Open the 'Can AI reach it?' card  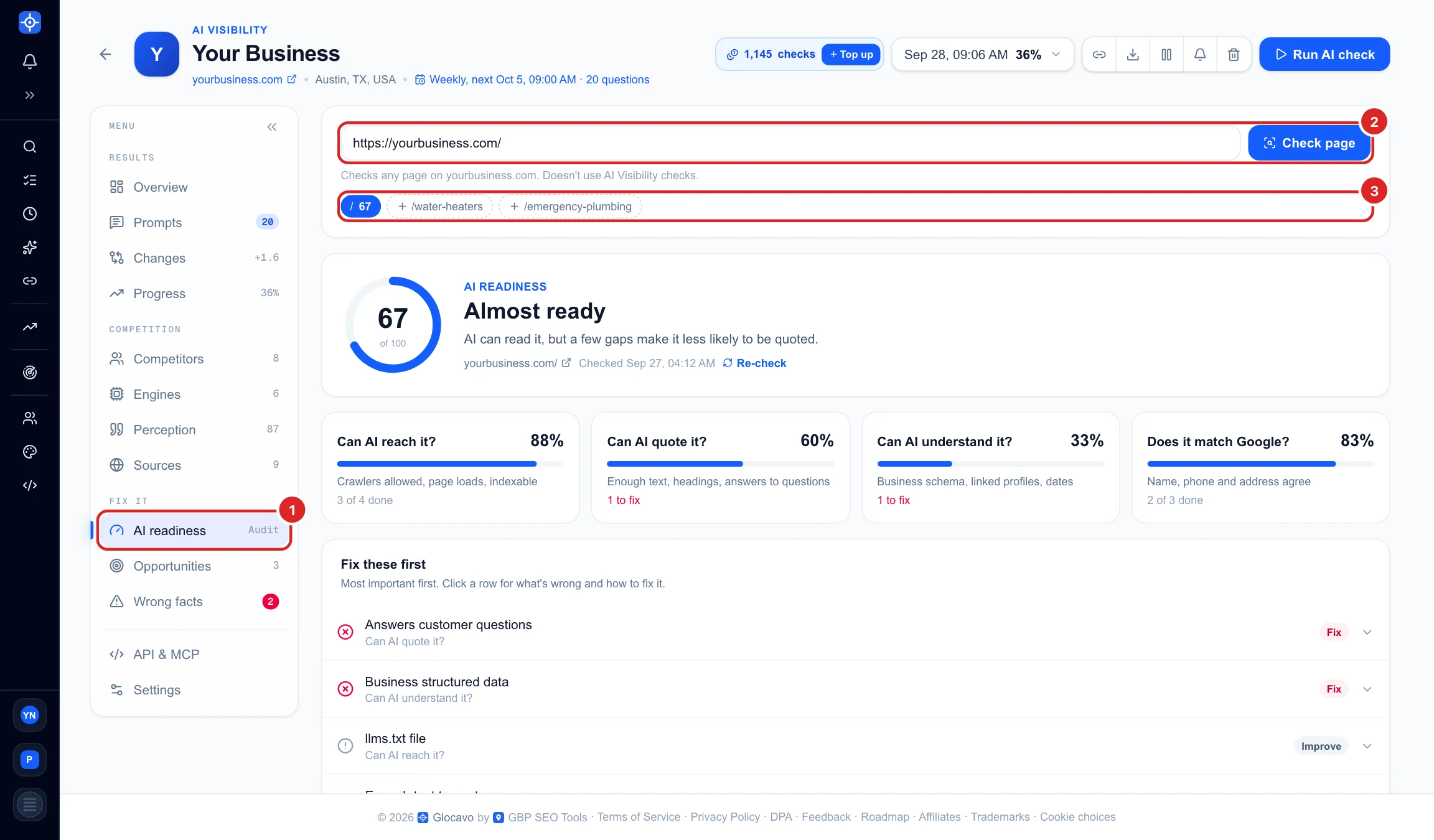coord(450,468)
